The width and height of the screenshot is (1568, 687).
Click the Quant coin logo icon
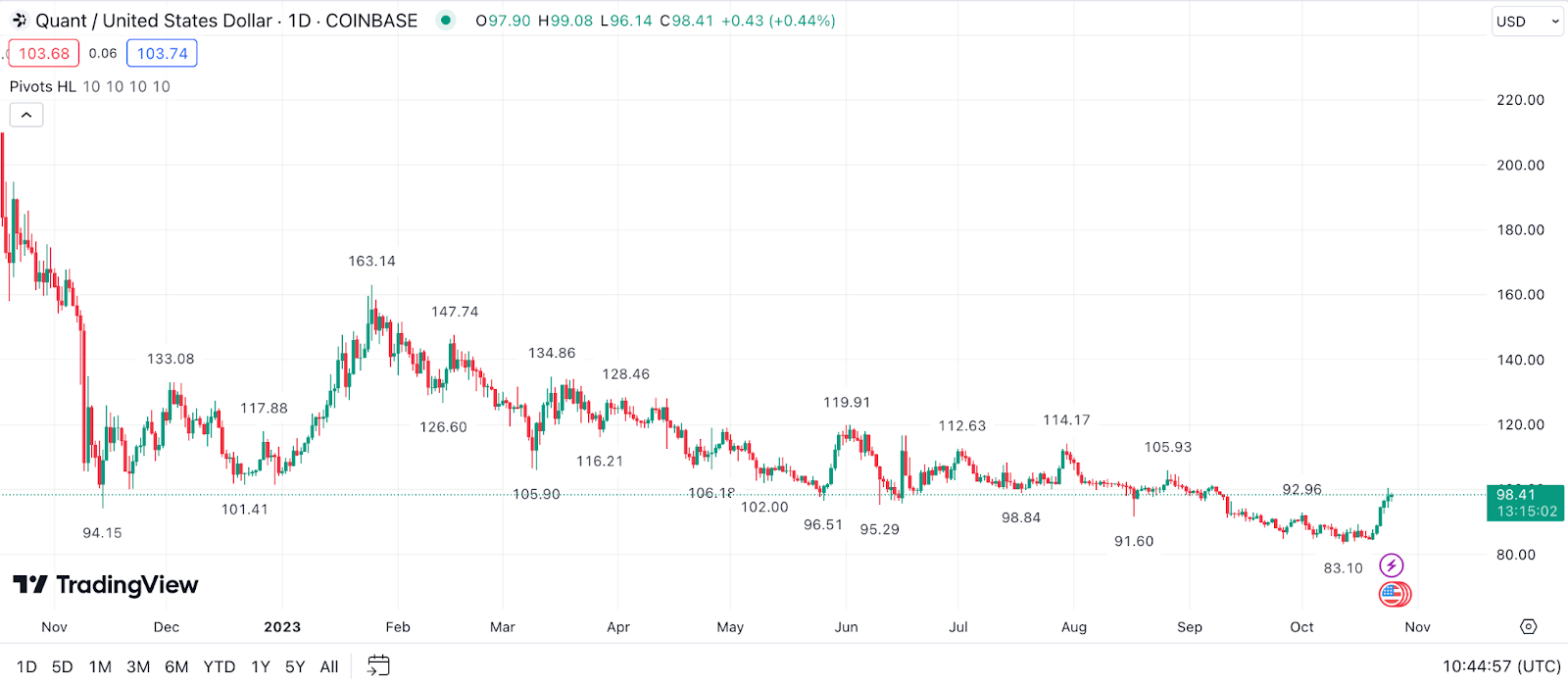click(x=19, y=21)
